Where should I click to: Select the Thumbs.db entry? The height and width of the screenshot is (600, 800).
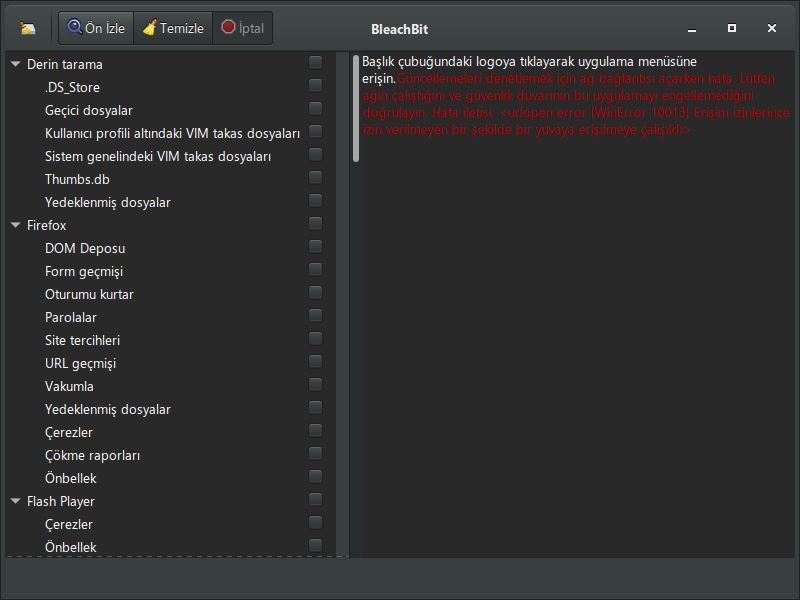tap(77, 179)
